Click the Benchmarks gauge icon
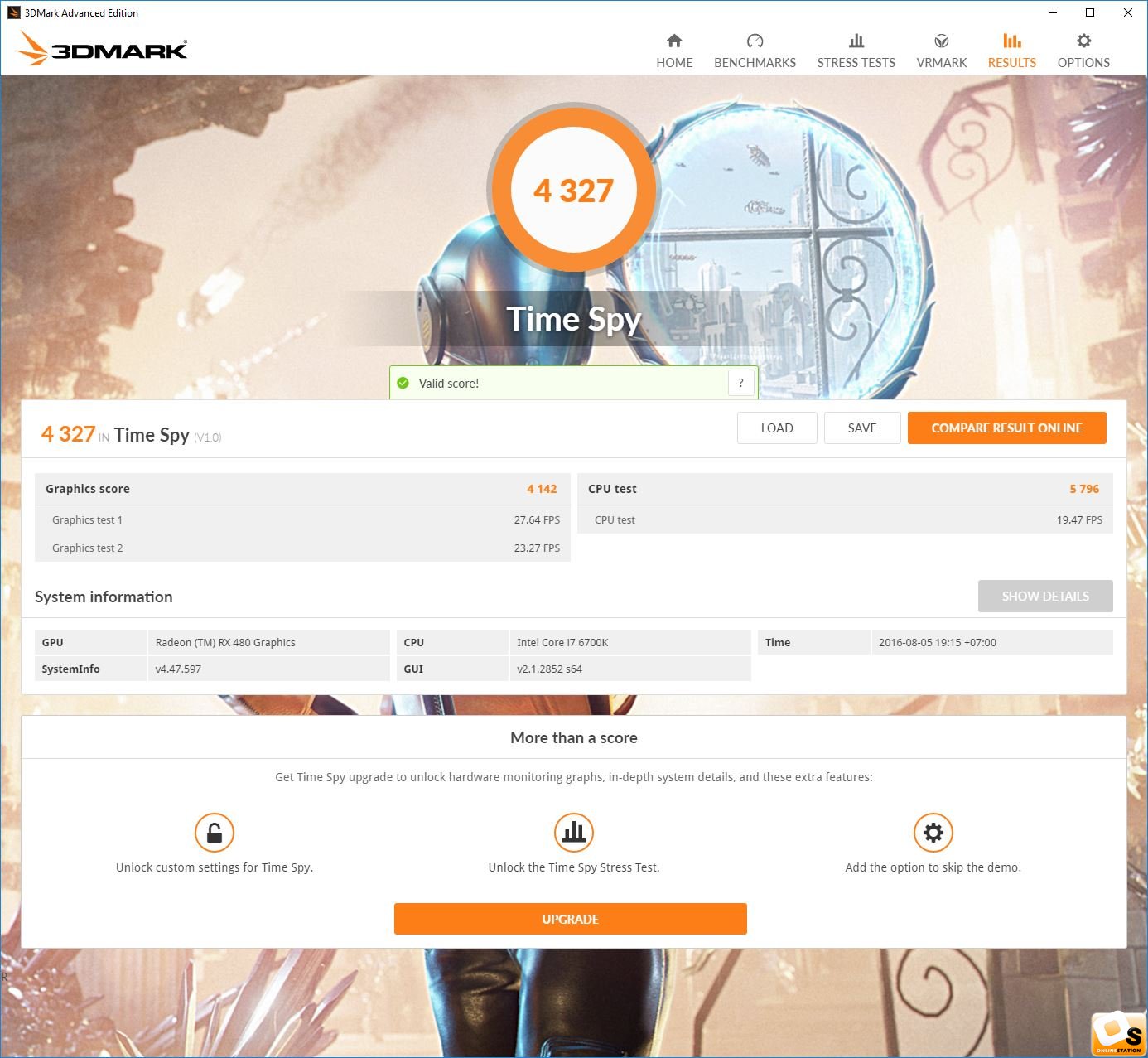This screenshot has width=1148, height=1058. coord(755,41)
